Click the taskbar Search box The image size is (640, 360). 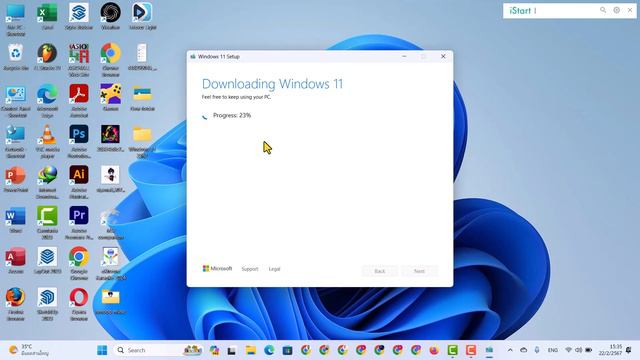coord(158,350)
